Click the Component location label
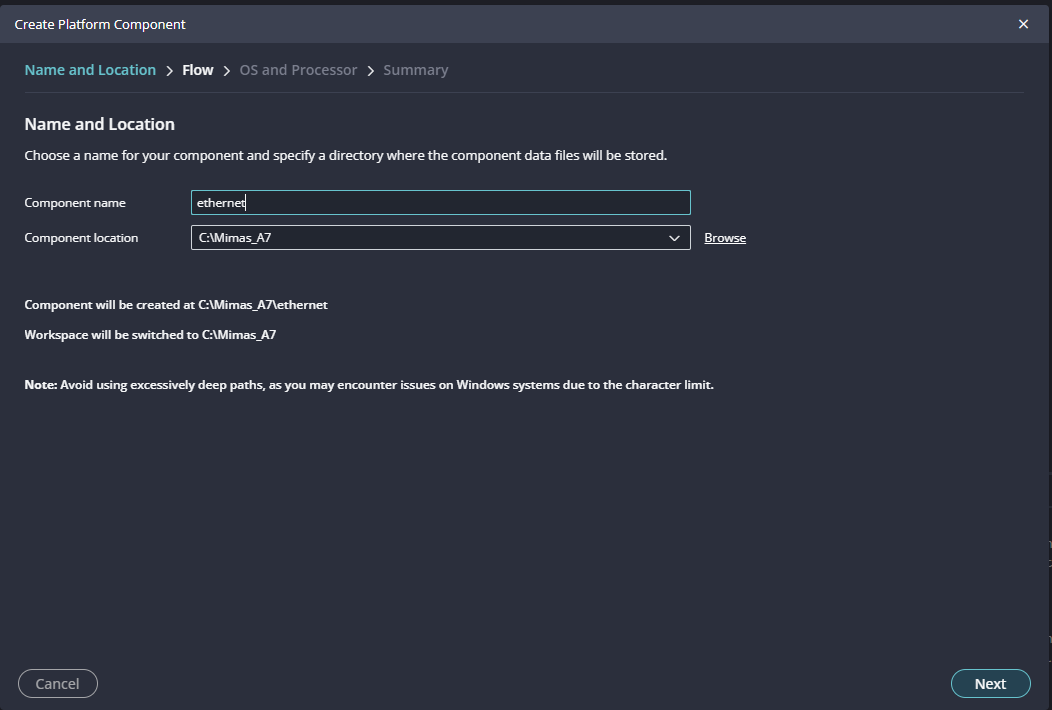Screen dimensions: 1052x710 coord(81,238)
